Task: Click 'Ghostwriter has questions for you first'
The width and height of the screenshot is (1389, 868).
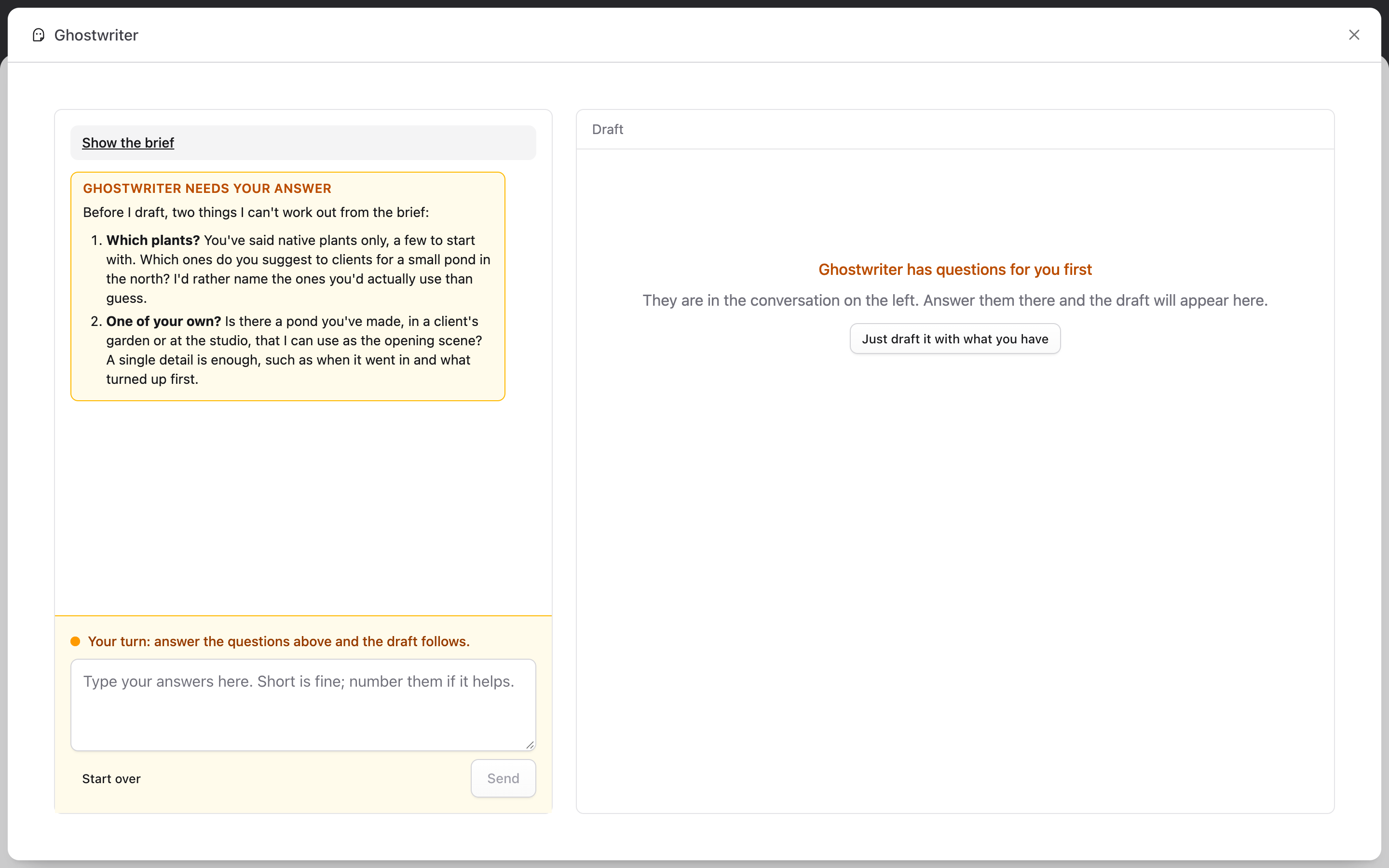Action: point(954,269)
